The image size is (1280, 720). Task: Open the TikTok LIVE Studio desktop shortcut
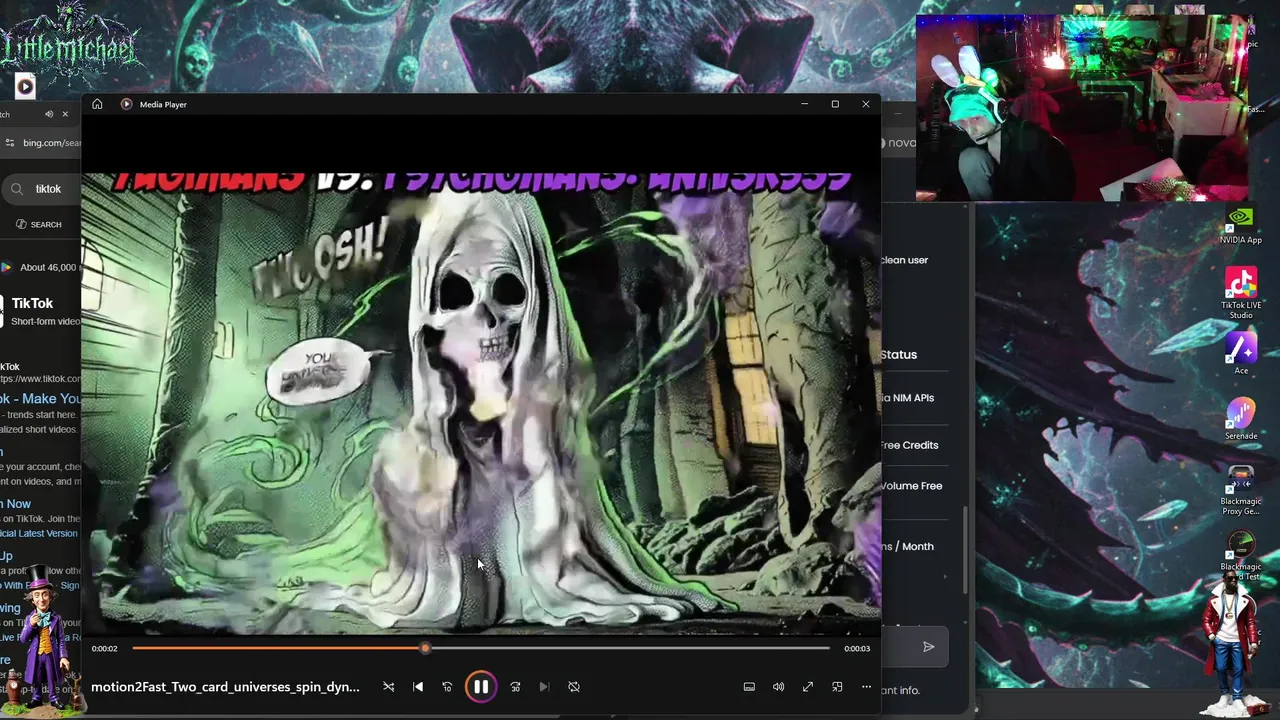point(1241,293)
